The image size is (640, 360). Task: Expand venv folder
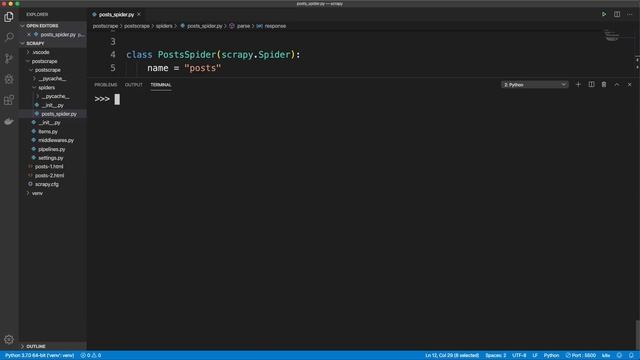(x=37, y=193)
